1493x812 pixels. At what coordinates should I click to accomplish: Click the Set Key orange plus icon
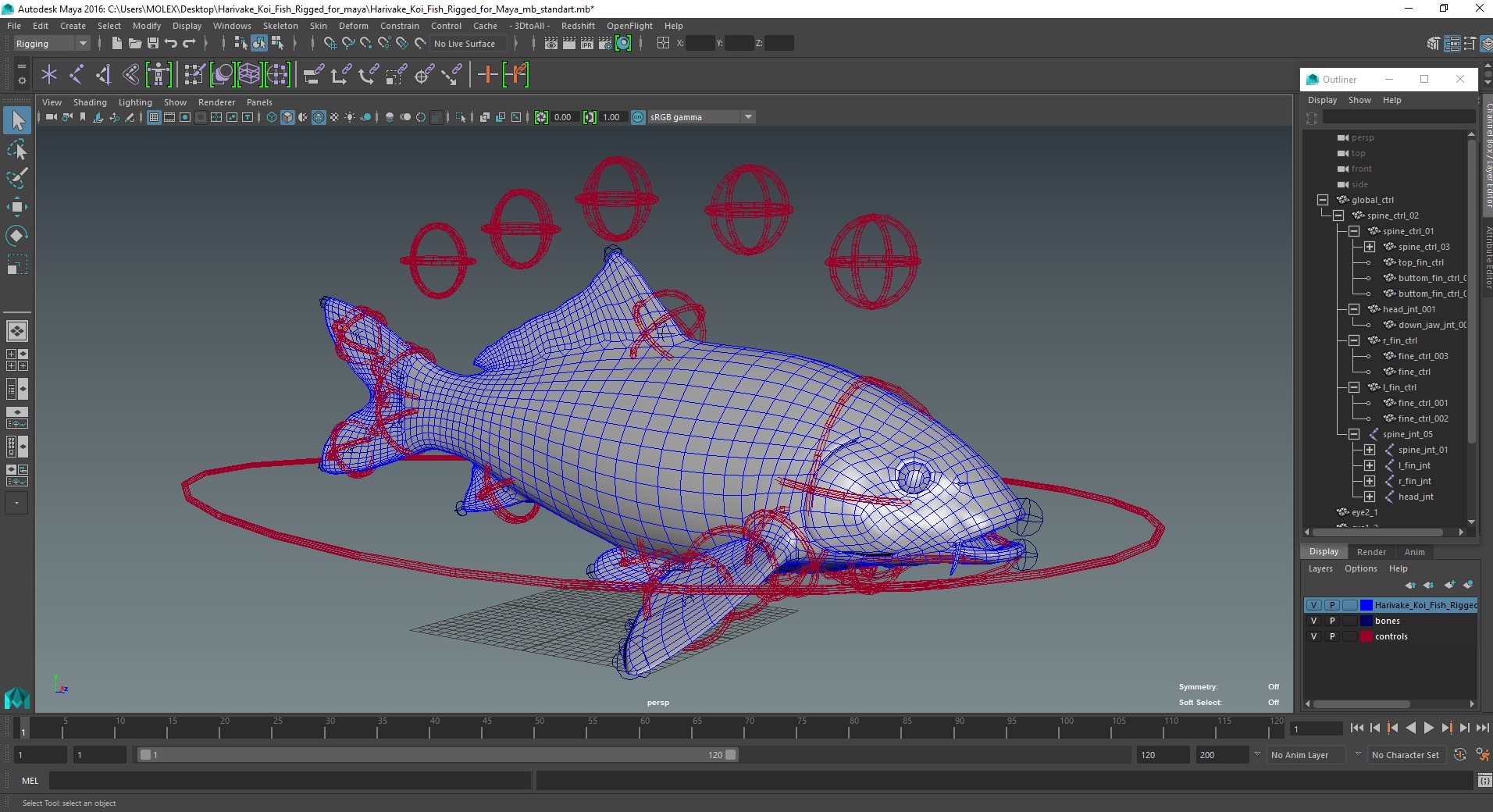[x=488, y=75]
